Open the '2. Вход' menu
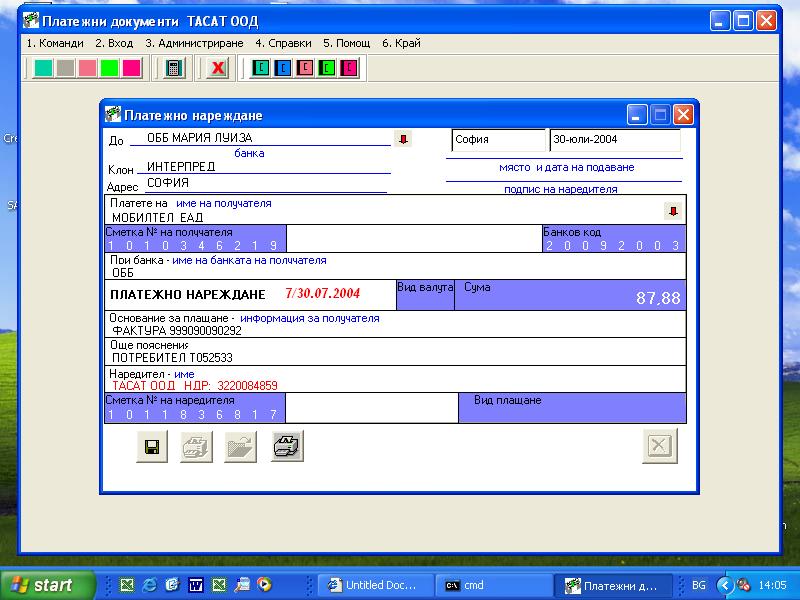The image size is (800, 600). (114, 43)
